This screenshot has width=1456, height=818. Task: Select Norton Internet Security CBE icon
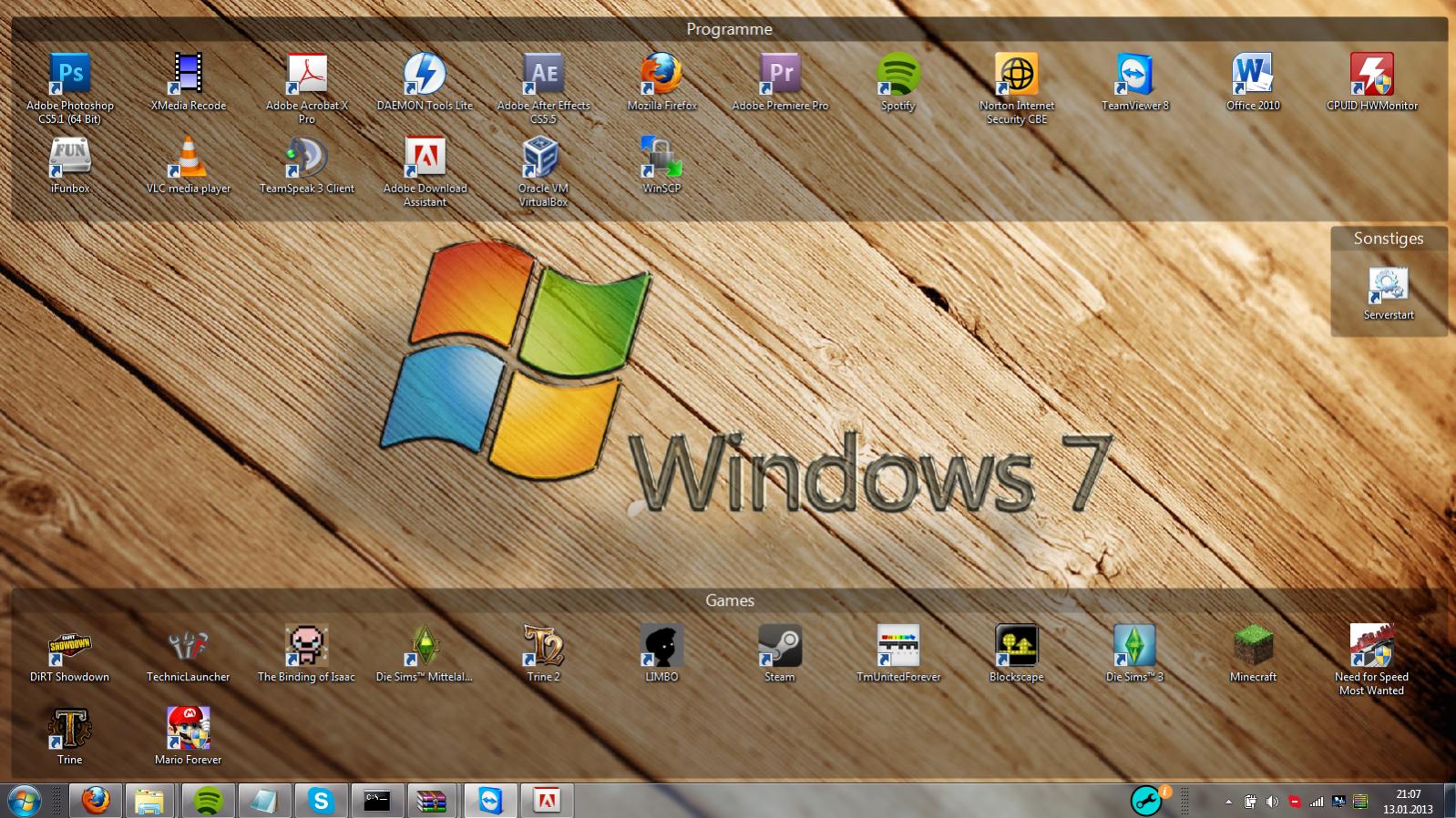(x=1017, y=87)
